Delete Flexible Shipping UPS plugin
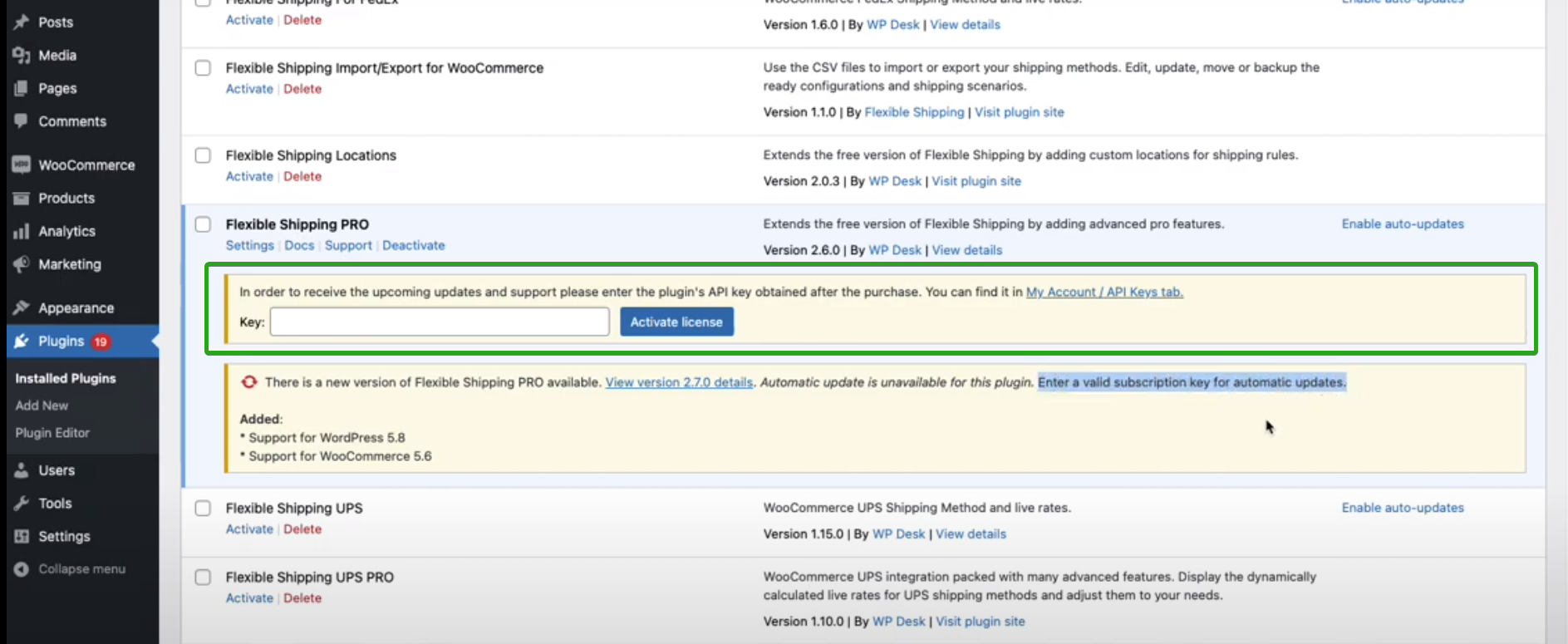Viewport: 1568px width, 644px height. (302, 529)
